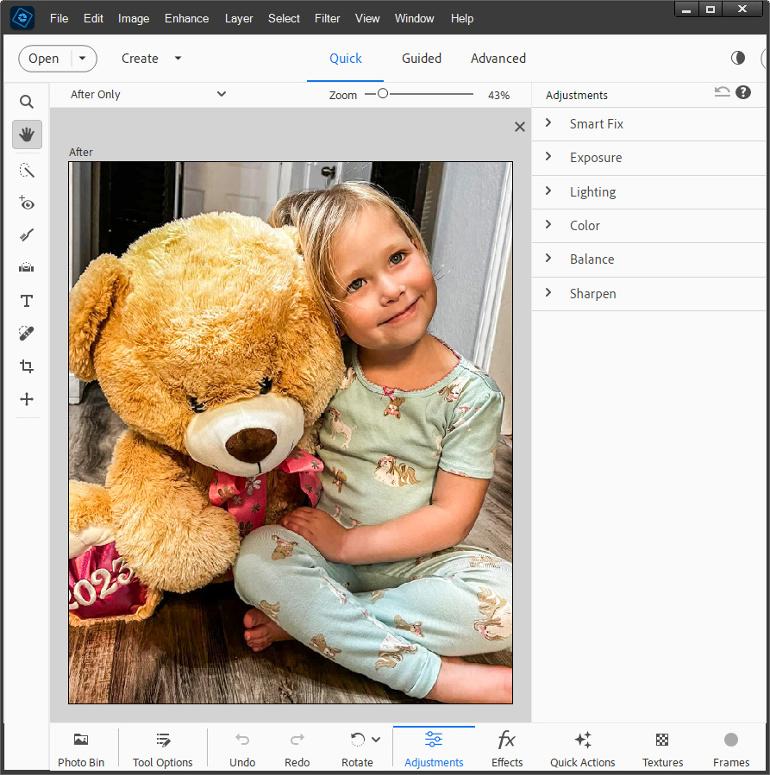Expand the Smart Fix adjustment section

tap(596, 124)
